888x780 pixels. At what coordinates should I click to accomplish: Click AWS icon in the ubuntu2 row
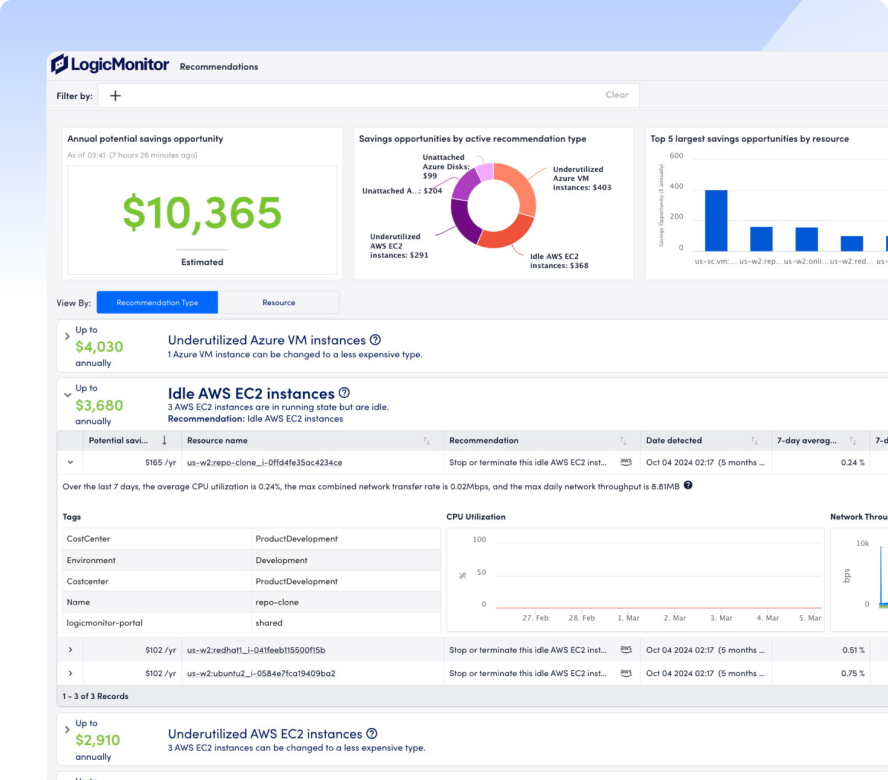(626, 673)
